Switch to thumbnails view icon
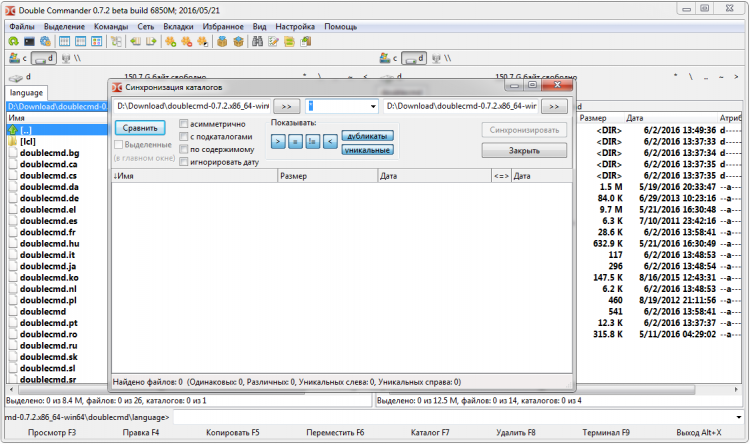 [96, 42]
